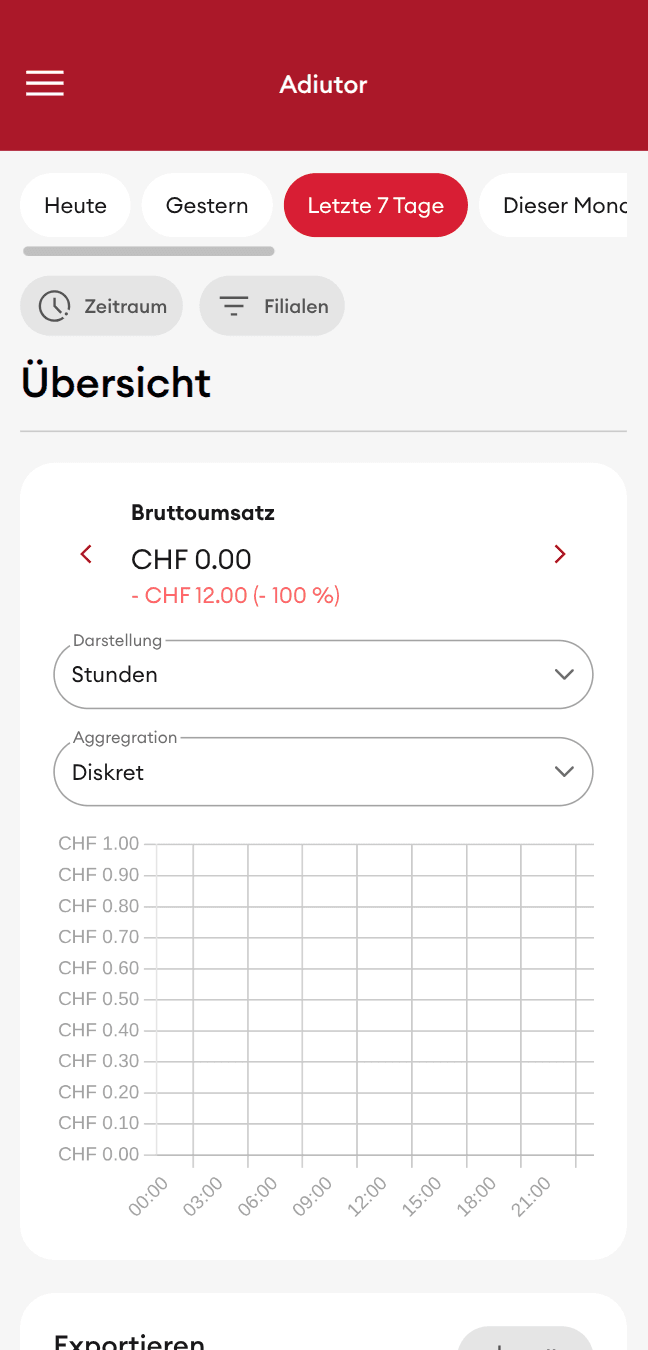The width and height of the screenshot is (648, 1350).
Task: Tap the Adiutor app title
Action: click(x=323, y=84)
